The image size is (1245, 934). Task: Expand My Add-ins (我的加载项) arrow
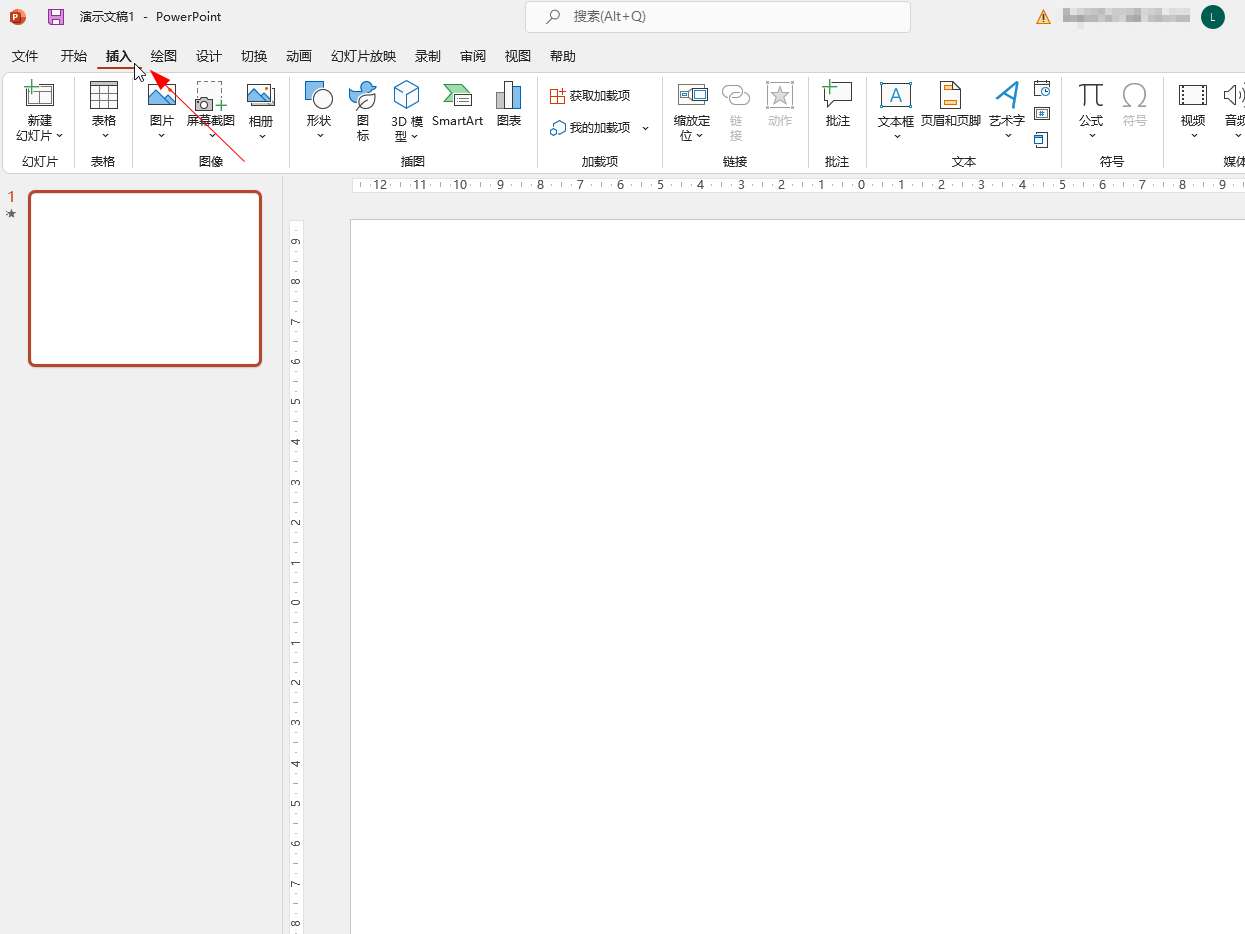(645, 128)
